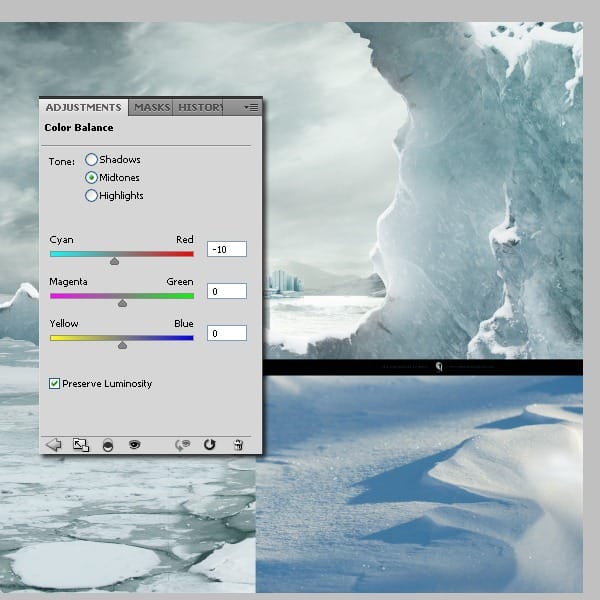Toggle layer visibility eye icon
600x600 pixels.
135,444
